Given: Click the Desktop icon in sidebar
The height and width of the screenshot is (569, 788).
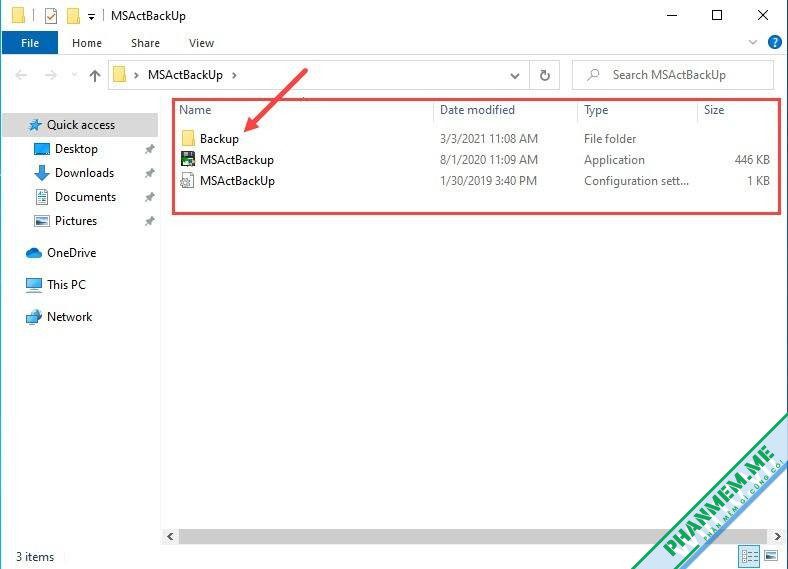Looking at the screenshot, I should [x=42, y=149].
